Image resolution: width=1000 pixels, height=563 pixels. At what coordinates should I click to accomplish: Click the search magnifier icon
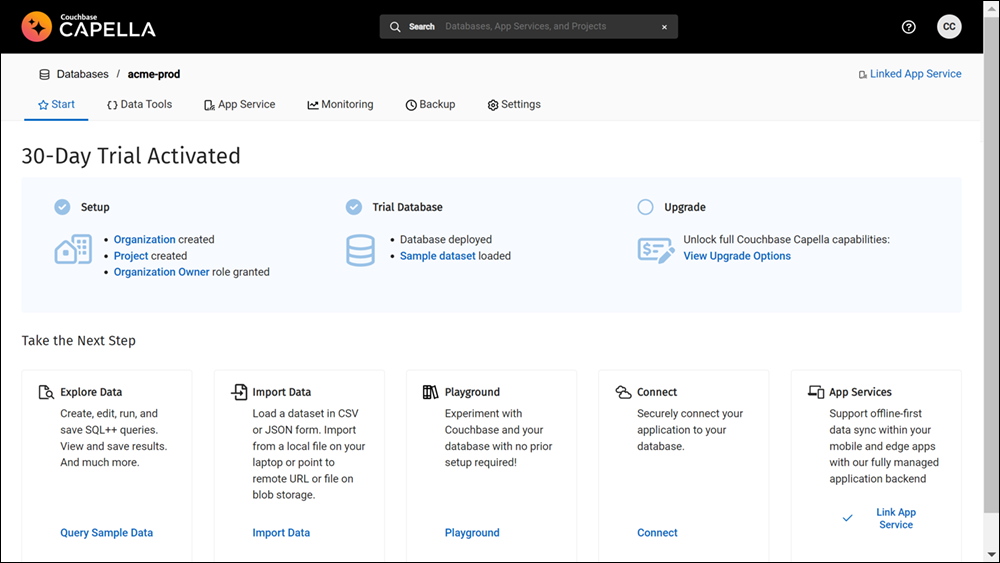[395, 27]
